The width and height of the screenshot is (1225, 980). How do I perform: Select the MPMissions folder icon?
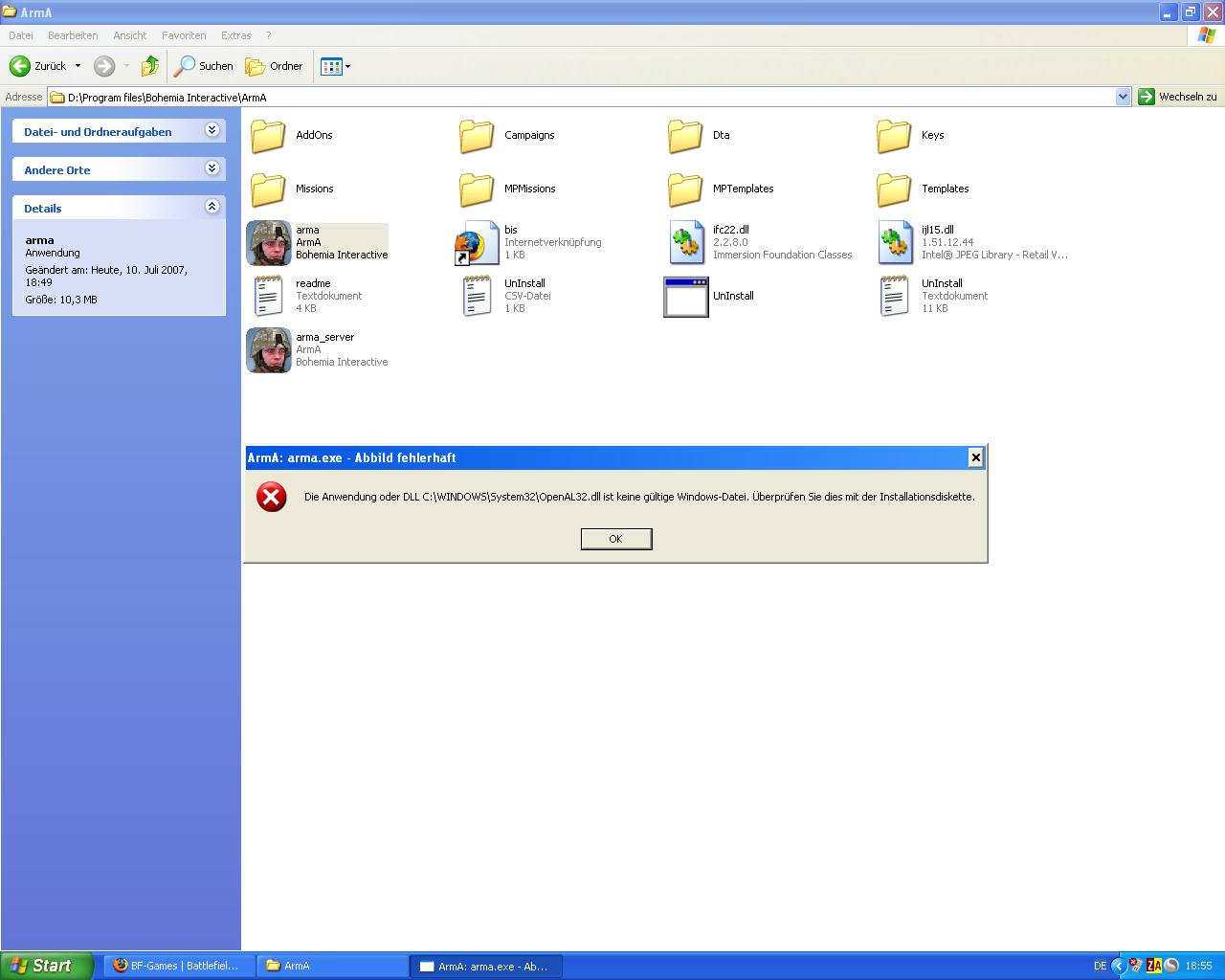coord(477,189)
